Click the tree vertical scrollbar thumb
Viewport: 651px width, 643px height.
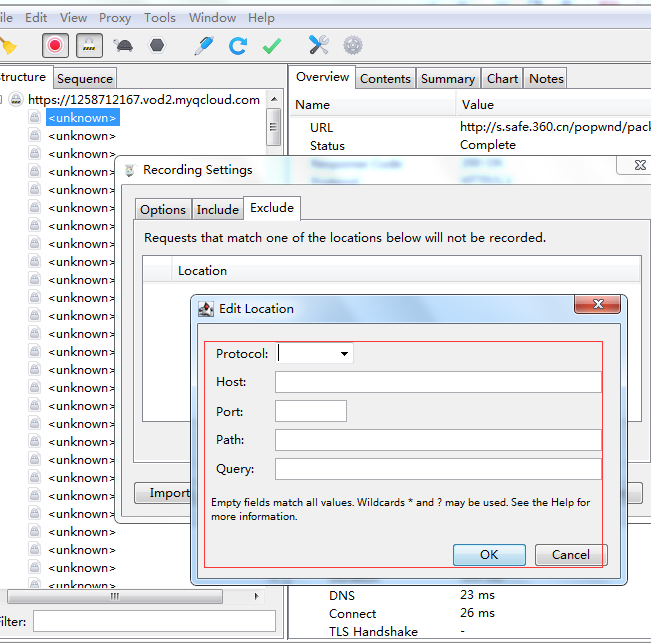pyautogui.click(x=273, y=127)
